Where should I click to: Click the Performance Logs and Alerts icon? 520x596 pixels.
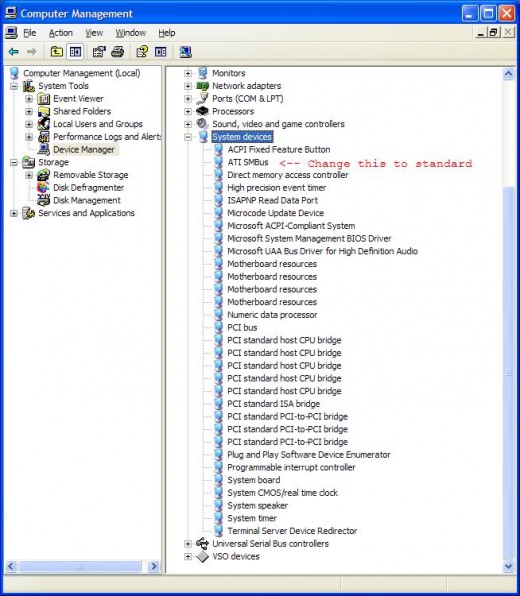coord(44,137)
